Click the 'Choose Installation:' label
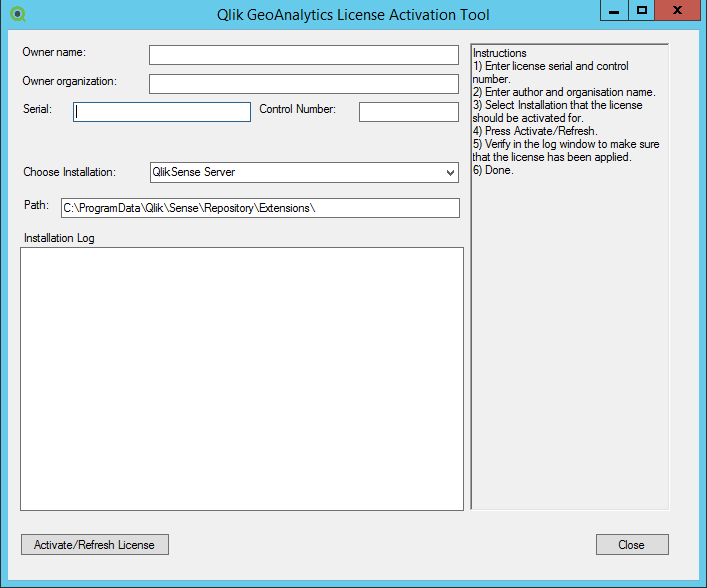707x588 pixels. (x=69, y=172)
